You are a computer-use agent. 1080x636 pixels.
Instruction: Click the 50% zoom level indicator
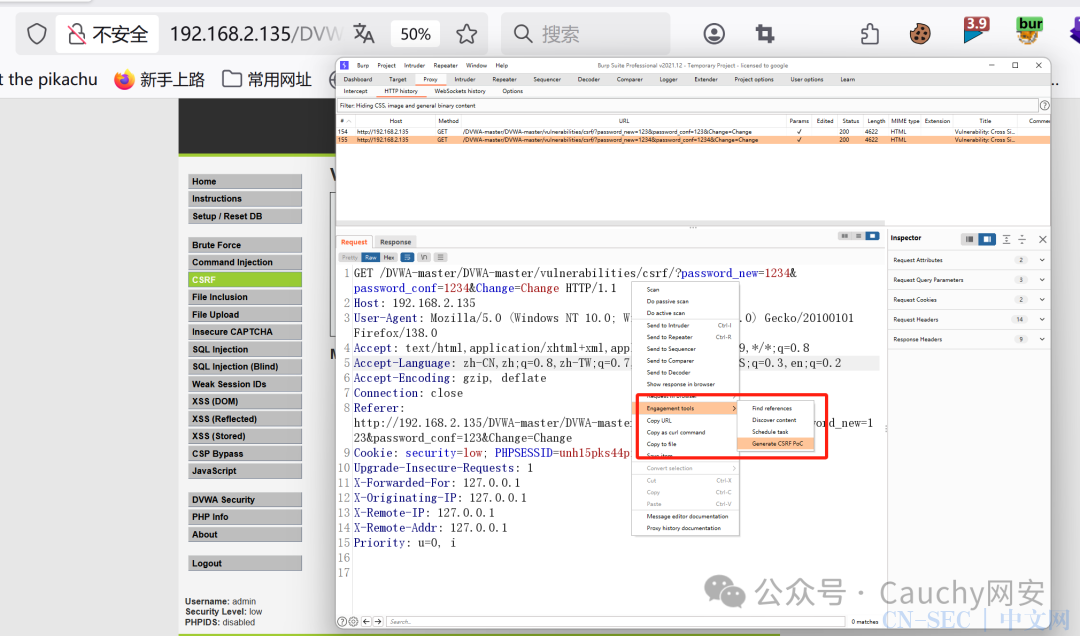(415, 34)
